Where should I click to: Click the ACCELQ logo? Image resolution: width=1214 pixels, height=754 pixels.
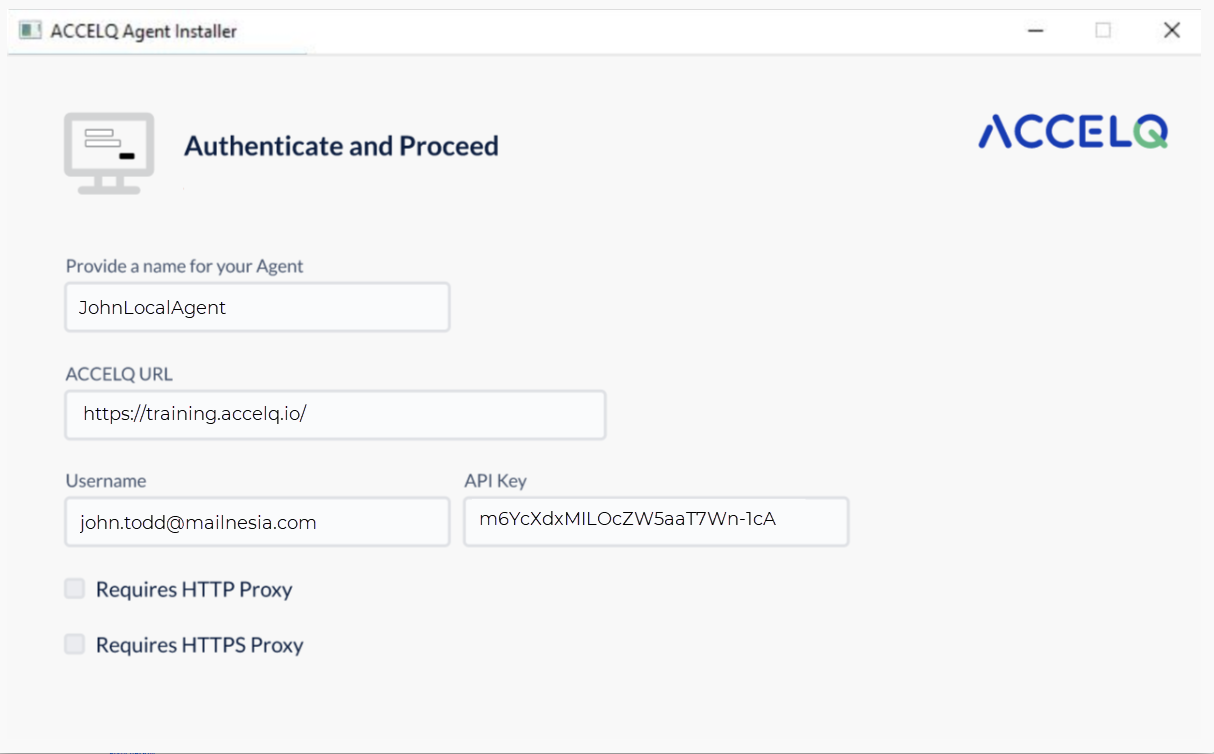click(1072, 132)
